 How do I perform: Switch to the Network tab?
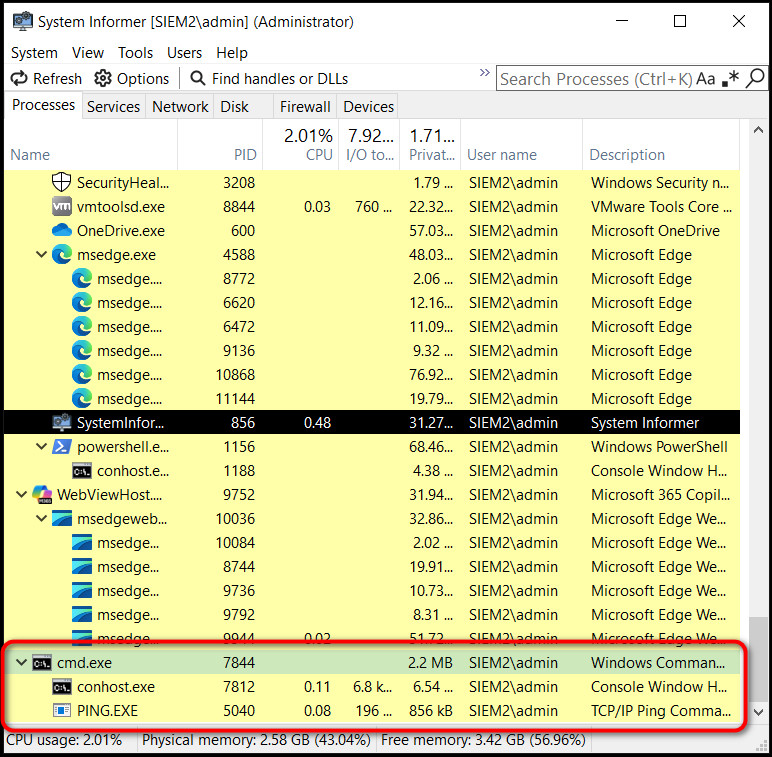180,106
